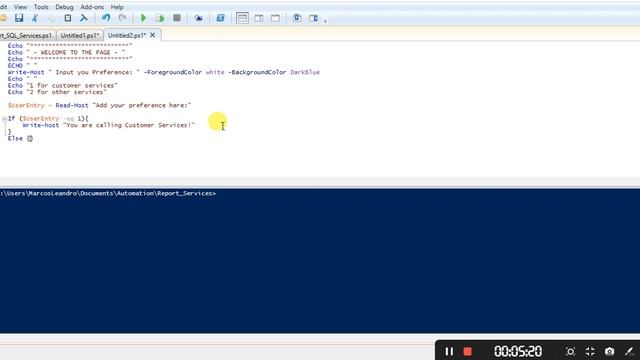
Task: Collapse the If block in editor
Action: tap(4, 119)
